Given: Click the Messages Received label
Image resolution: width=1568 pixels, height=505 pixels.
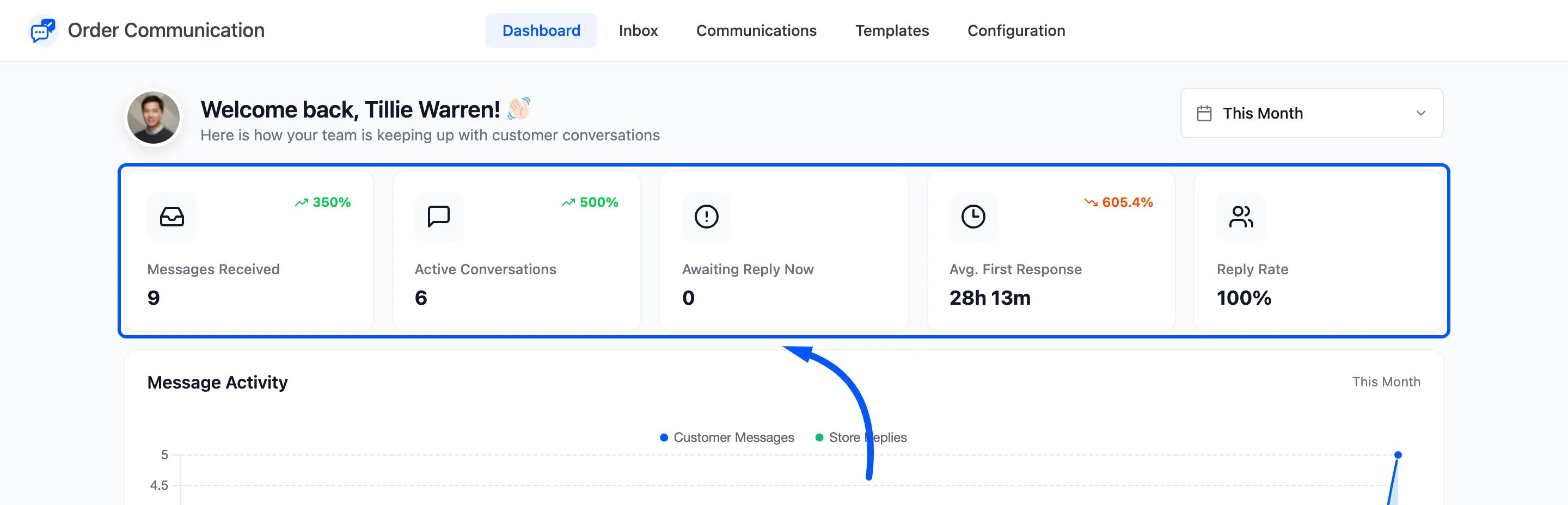Looking at the screenshot, I should click(x=213, y=269).
